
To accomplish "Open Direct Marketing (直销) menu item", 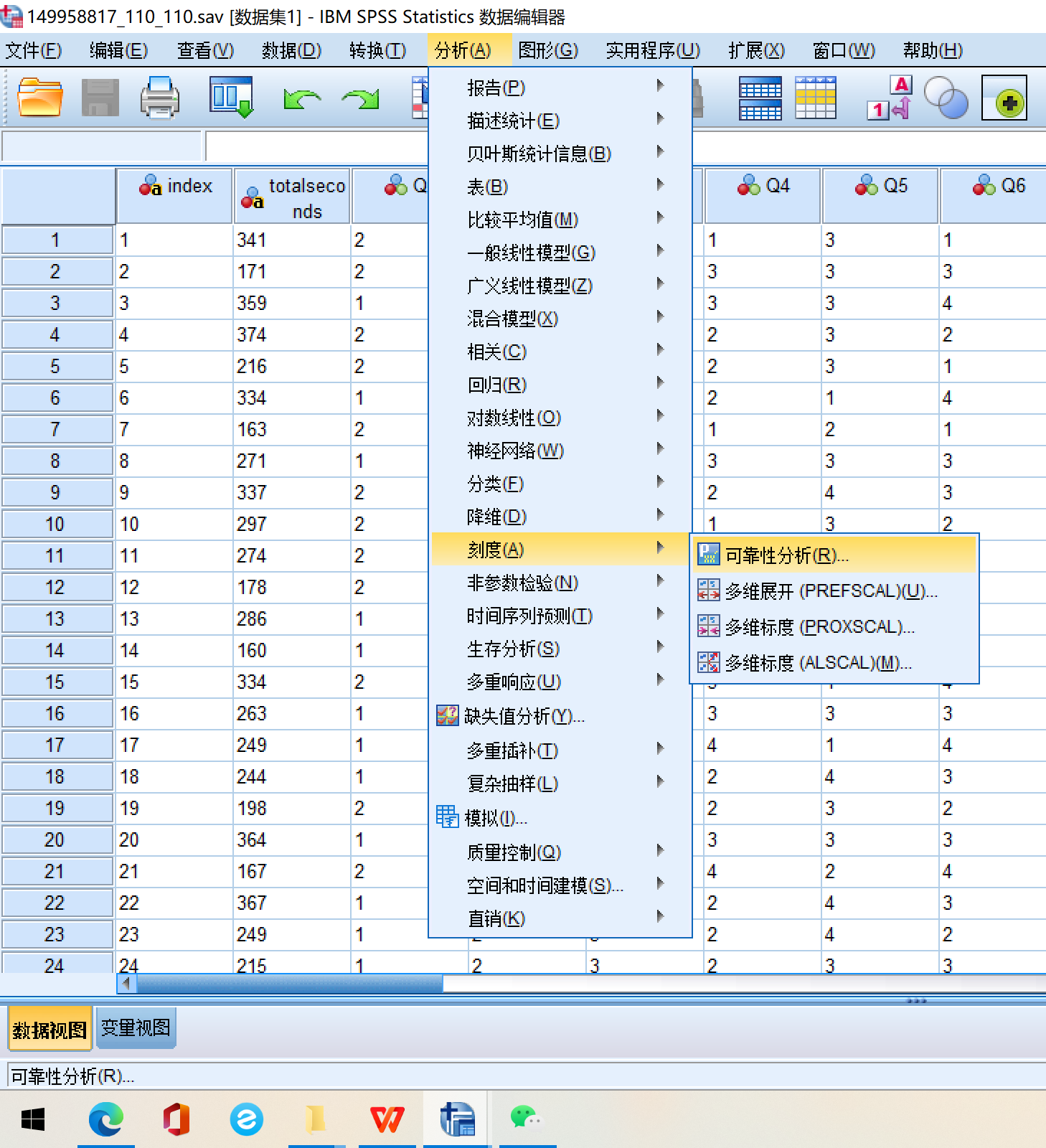I will [x=560, y=918].
